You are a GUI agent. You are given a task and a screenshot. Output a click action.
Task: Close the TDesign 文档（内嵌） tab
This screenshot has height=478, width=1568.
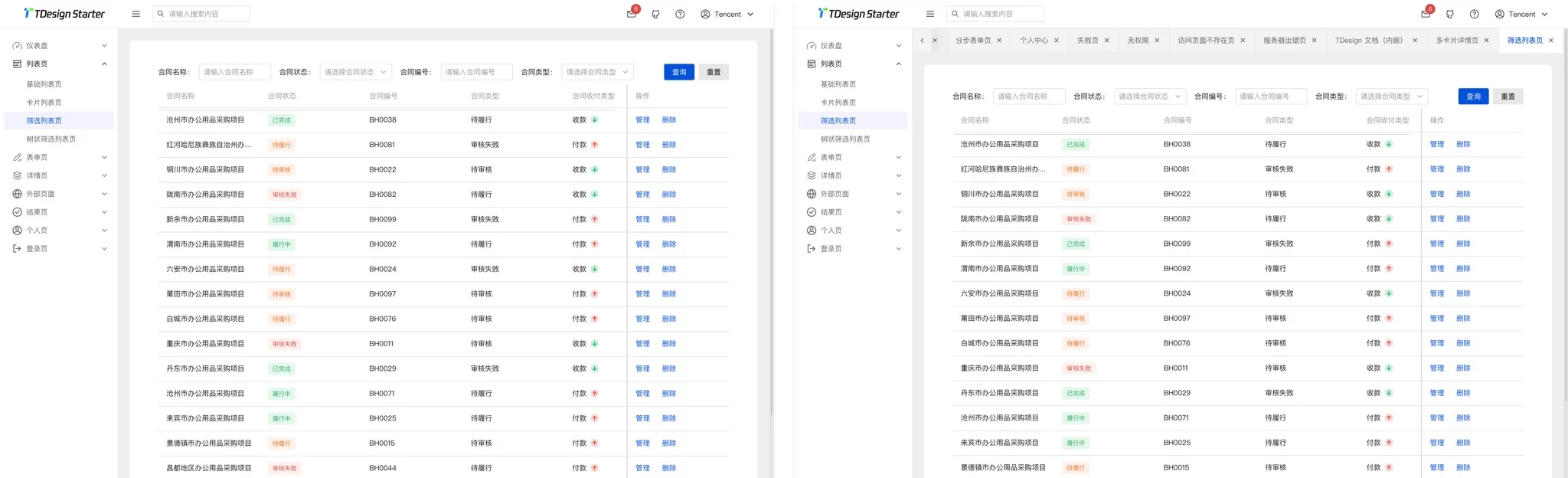pos(1415,41)
